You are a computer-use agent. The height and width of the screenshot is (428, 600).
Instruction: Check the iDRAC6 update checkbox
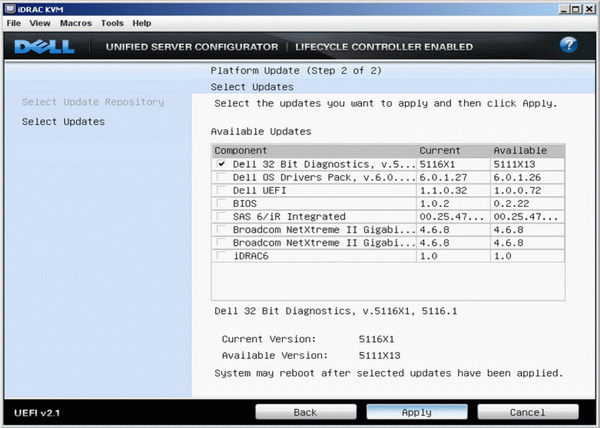[221, 255]
